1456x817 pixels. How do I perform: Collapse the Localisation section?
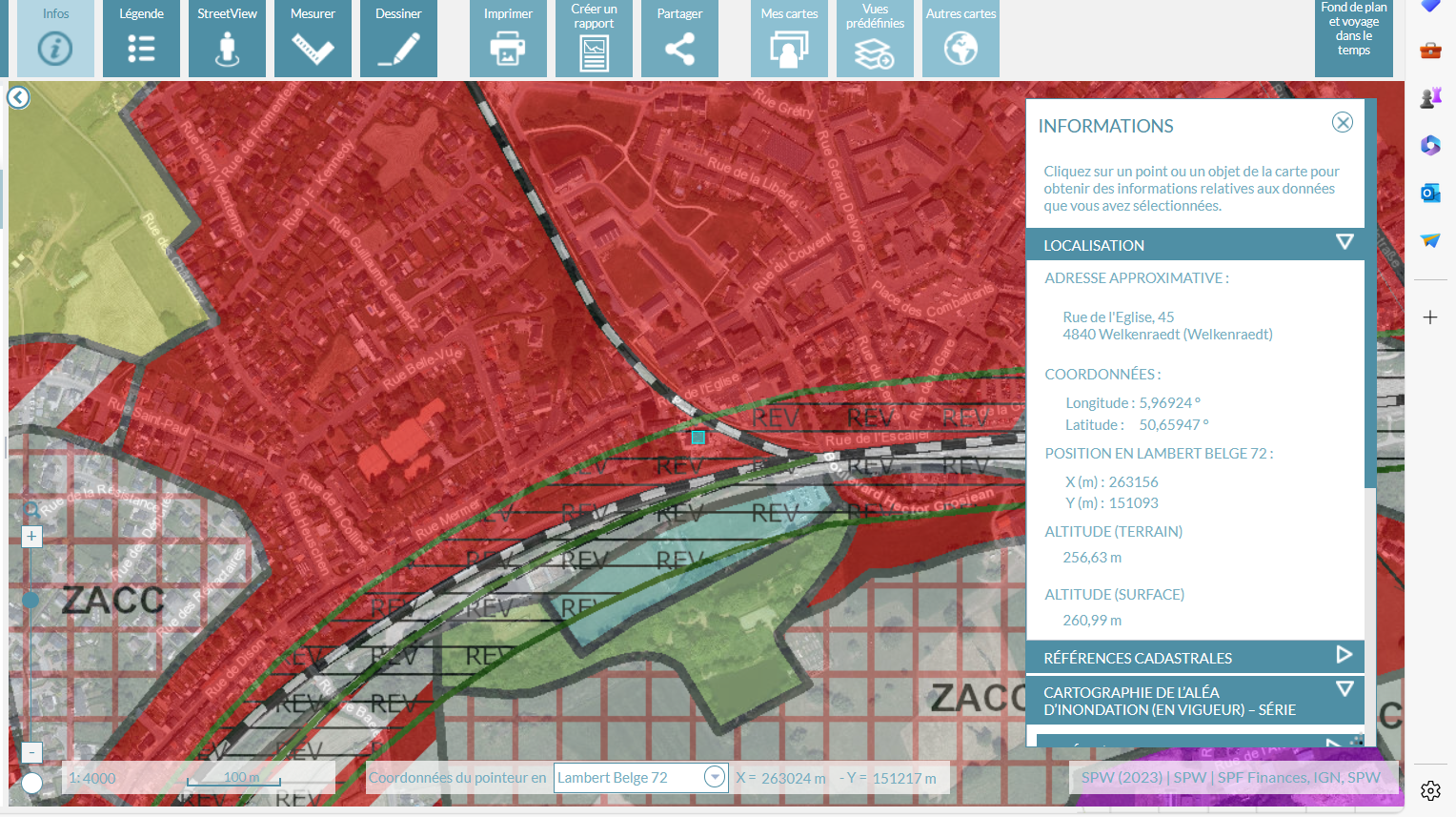1345,243
